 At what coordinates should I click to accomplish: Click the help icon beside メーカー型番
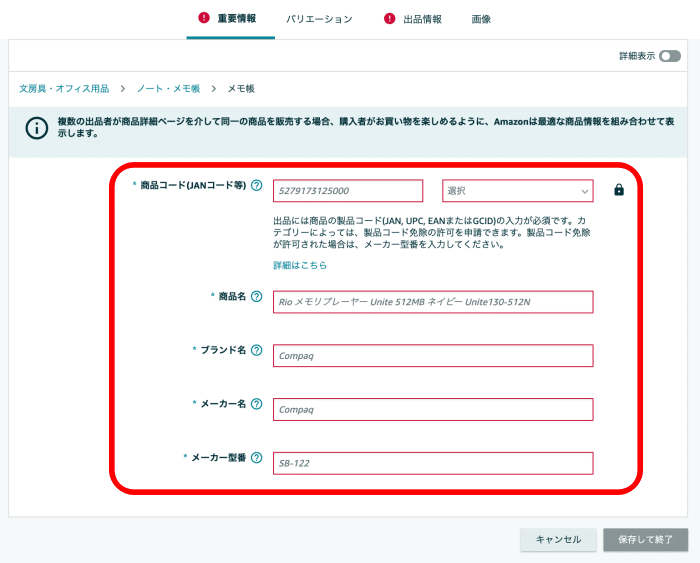pyautogui.click(x=257, y=458)
